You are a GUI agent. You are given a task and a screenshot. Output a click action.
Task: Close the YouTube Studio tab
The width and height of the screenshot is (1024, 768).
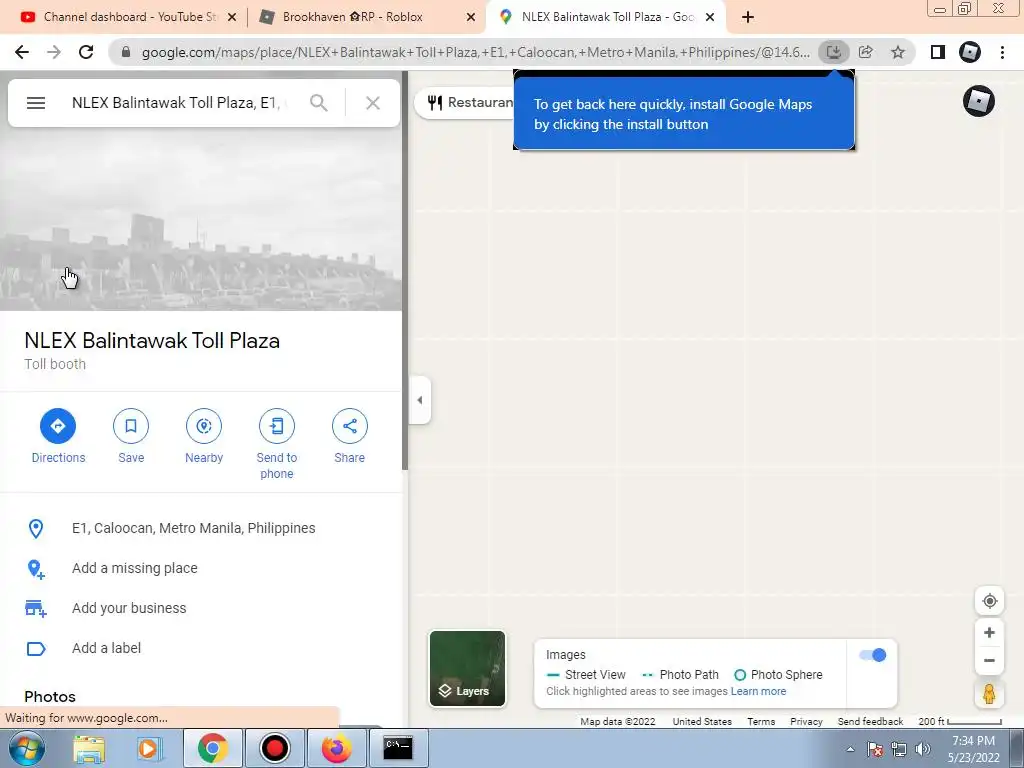pyautogui.click(x=232, y=17)
